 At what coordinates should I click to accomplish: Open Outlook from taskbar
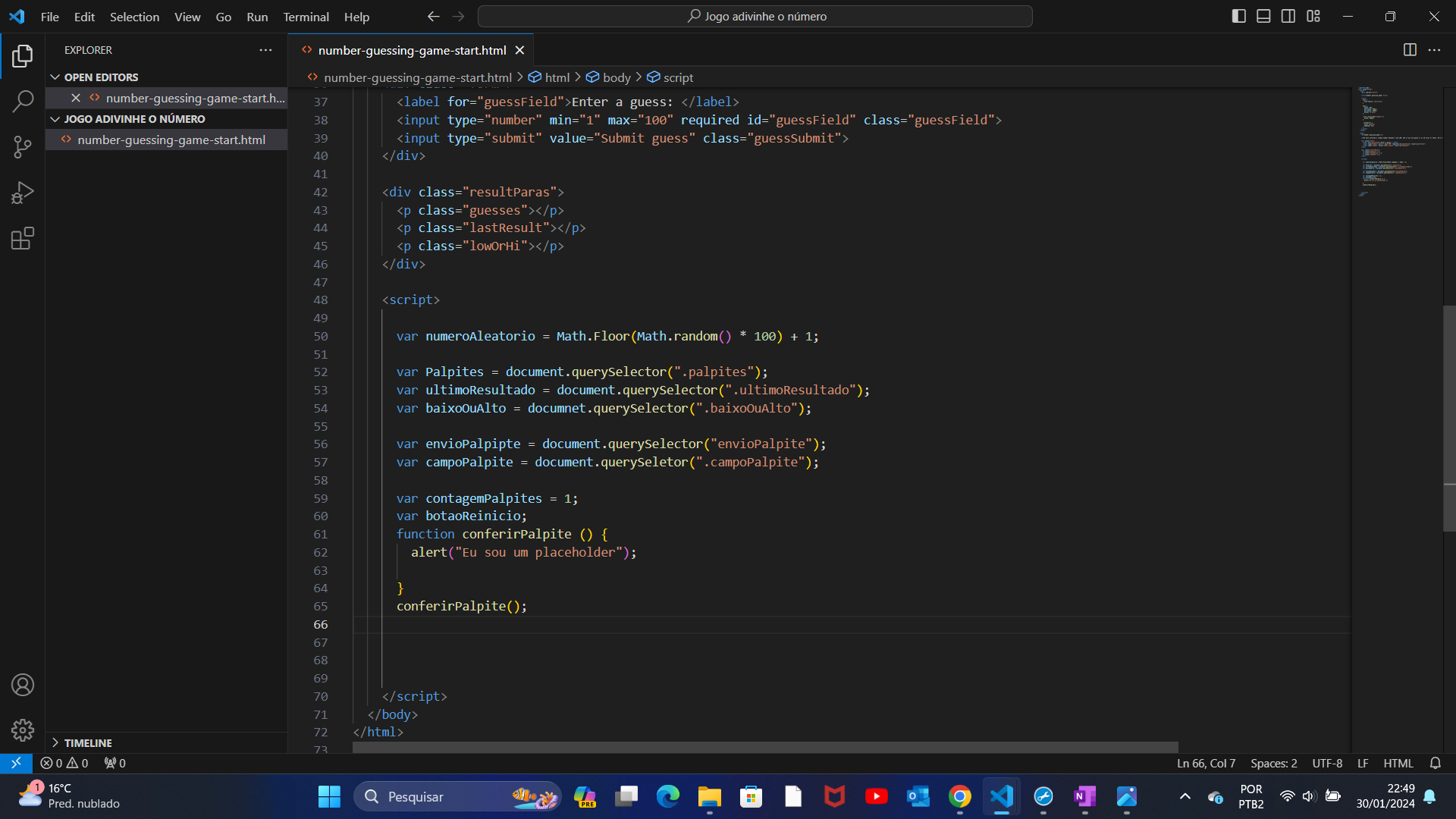coord(918,796)
